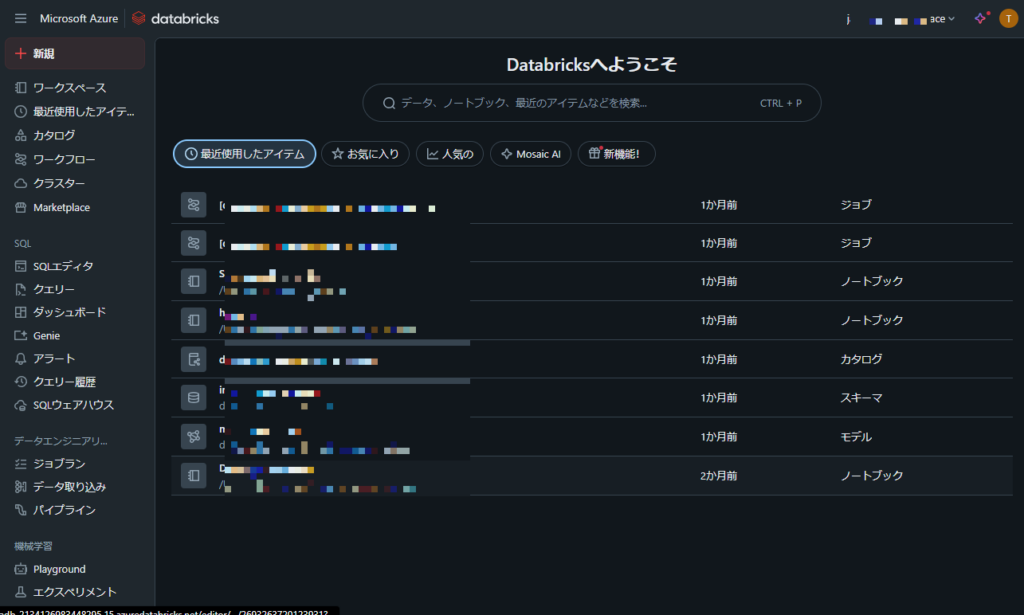Click the second ジョブ row icon
This screenshot has height=615, width=1024.
pyautogui.click(x=194, y=243)
